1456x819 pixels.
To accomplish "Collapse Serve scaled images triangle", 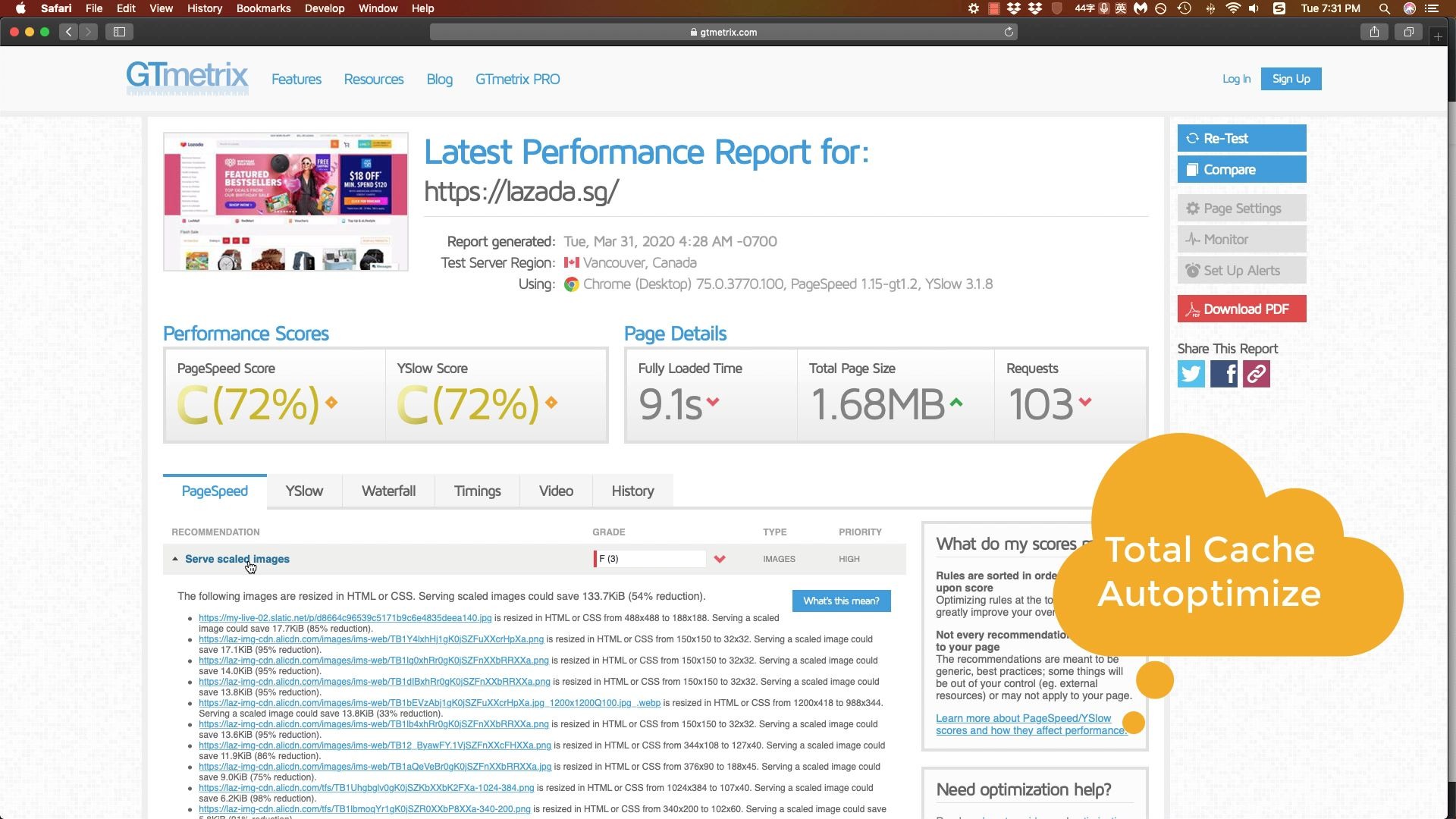I will click(175, 559).
